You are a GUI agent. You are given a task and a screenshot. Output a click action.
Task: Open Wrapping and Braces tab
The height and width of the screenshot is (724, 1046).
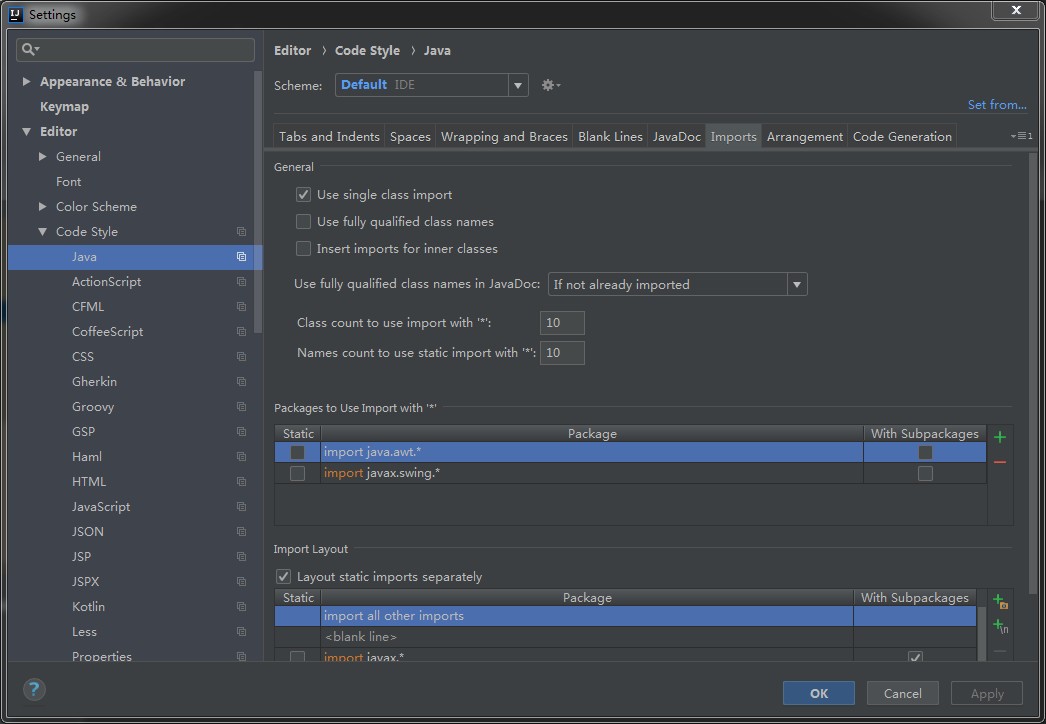[504, 136]
